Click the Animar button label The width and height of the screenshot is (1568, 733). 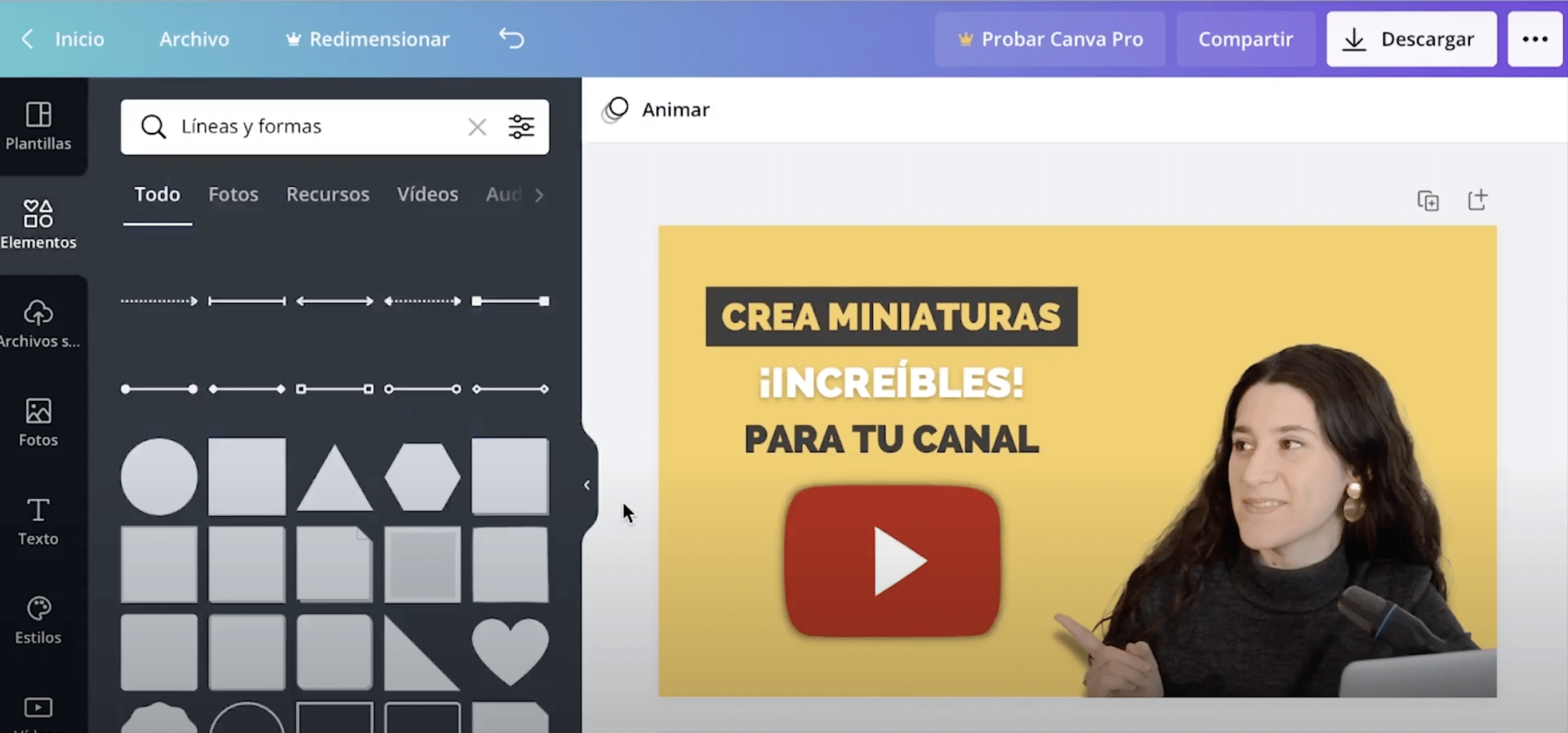[676, 110]
